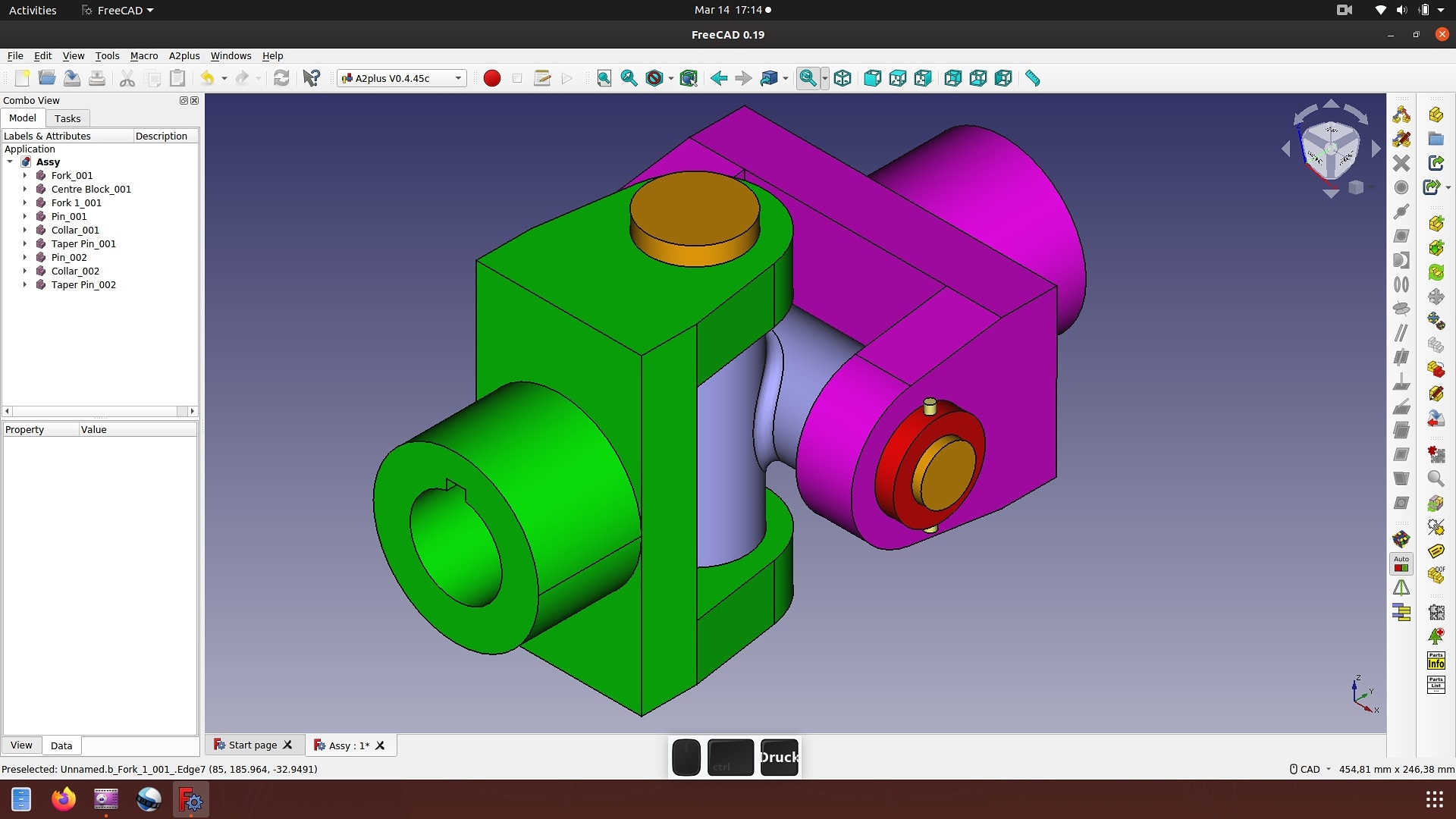Screen dimensions: 1456x819
Task: Set Top view from toolbar
Action: [x=897, y=78]
